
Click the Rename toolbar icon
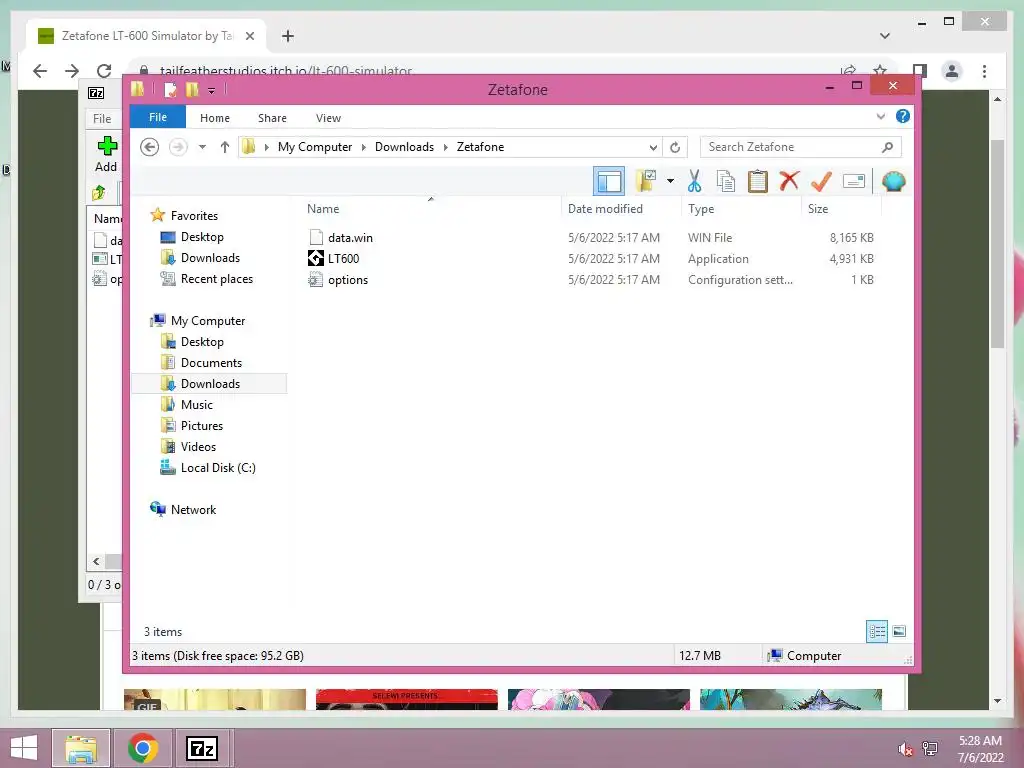tap(854, 181)
